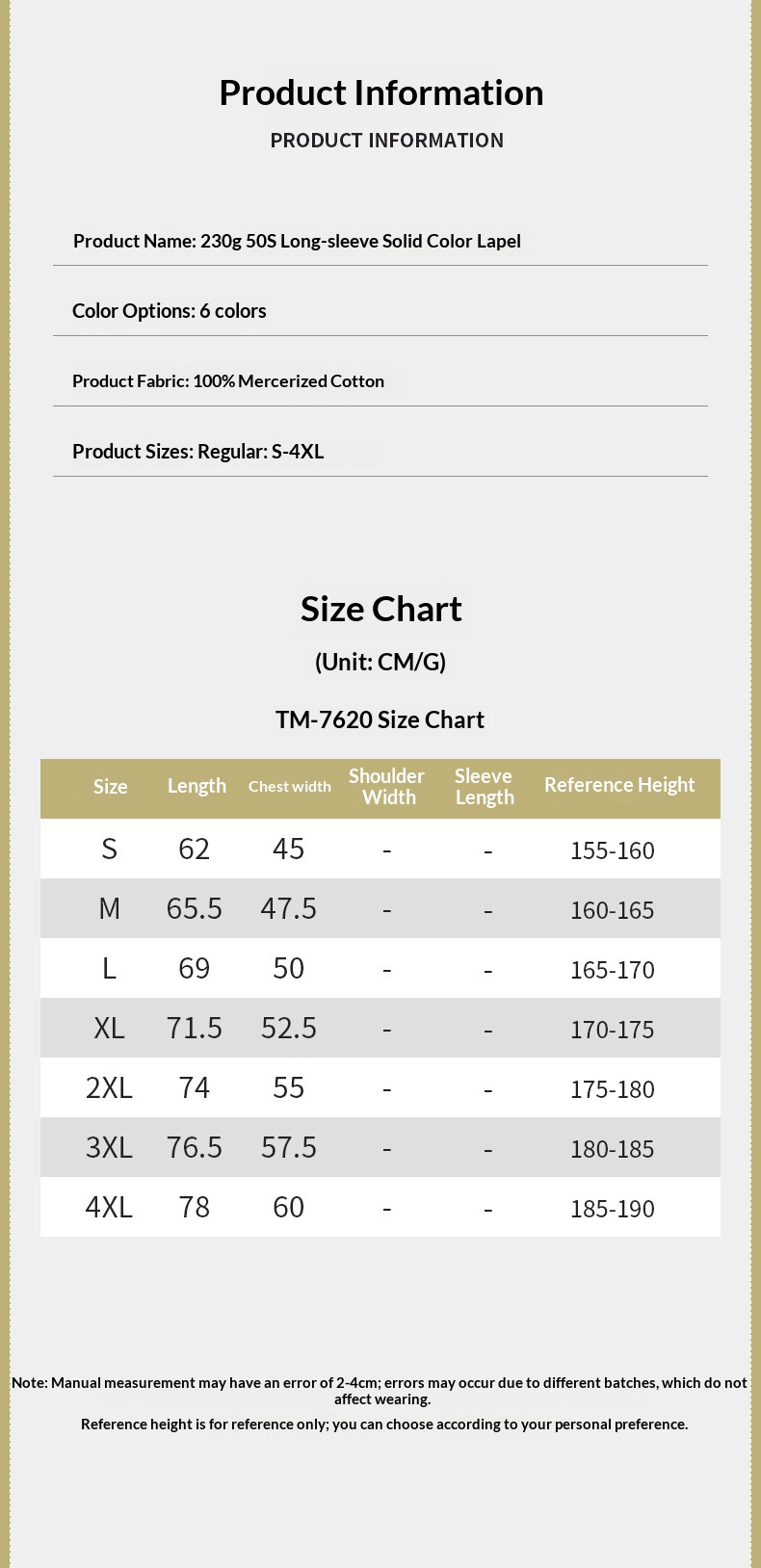This screenshot has height=1568, width=761.
Task: Click the "S" size row label
Action: pos(110,849)
